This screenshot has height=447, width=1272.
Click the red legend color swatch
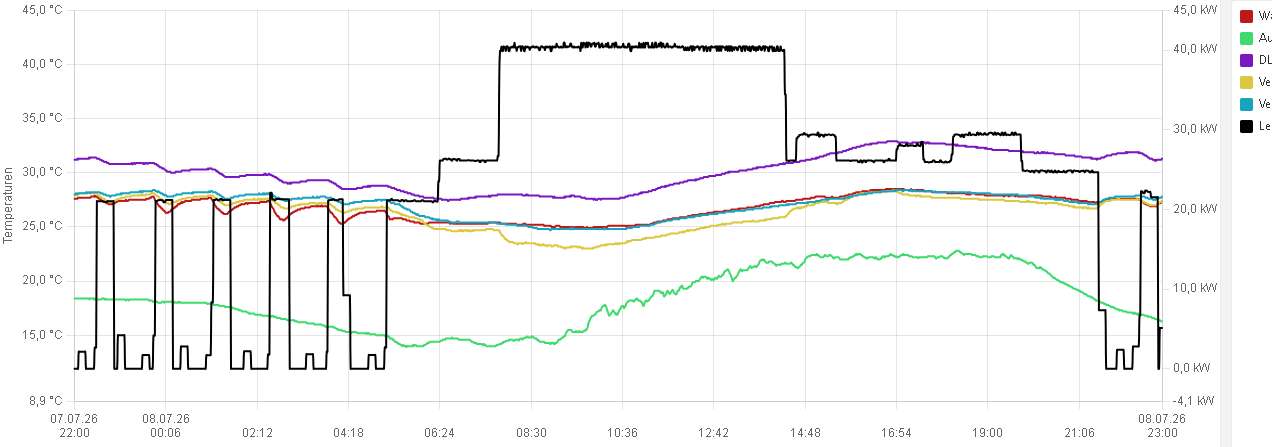[x=1246, y=16]
